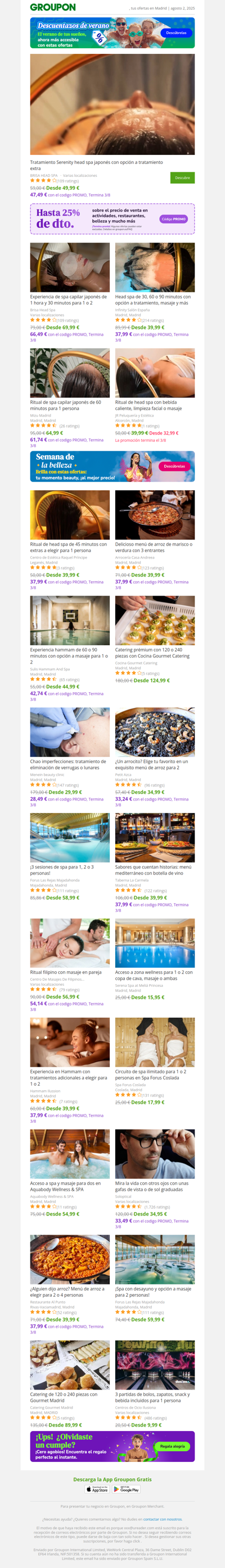Click the Groupon logo in the header
The height and width of the screenshot is (1568, 225).
pyautogui.click(x=53, y=7)
